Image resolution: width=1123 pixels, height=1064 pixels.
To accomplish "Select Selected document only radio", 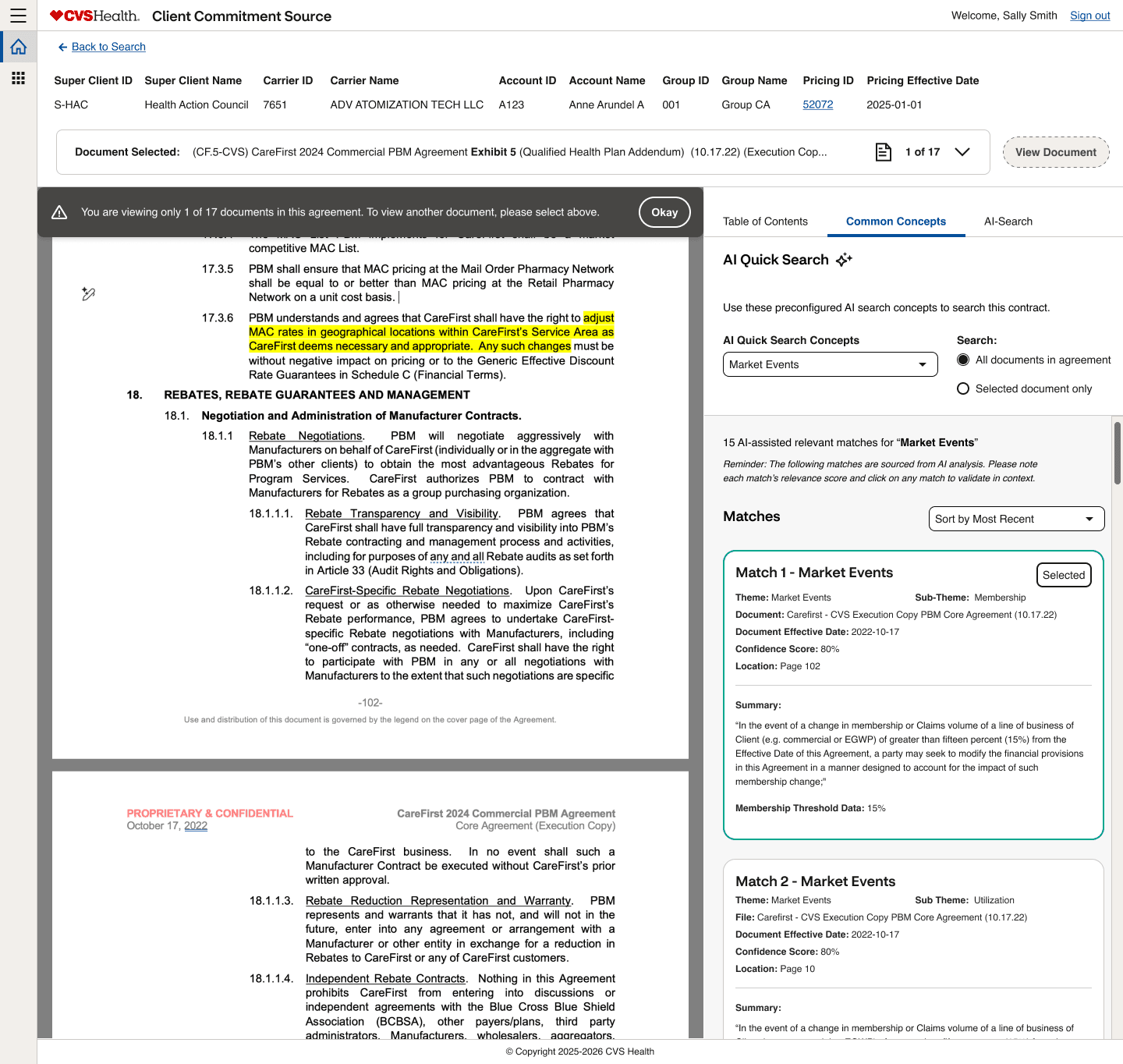I will (x=963, y=388).
